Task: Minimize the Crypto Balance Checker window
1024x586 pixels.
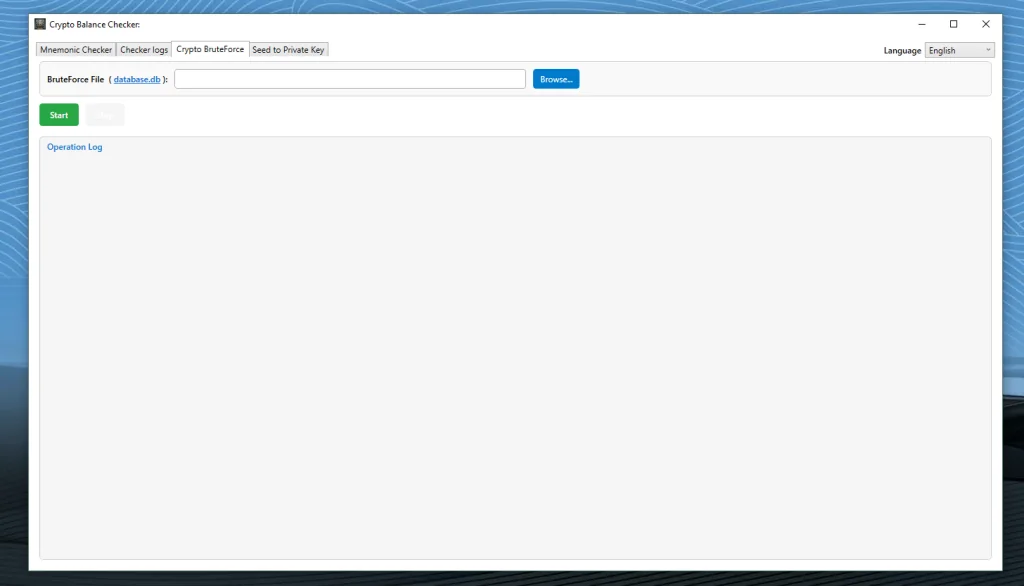Action: [x=920, y=24]
